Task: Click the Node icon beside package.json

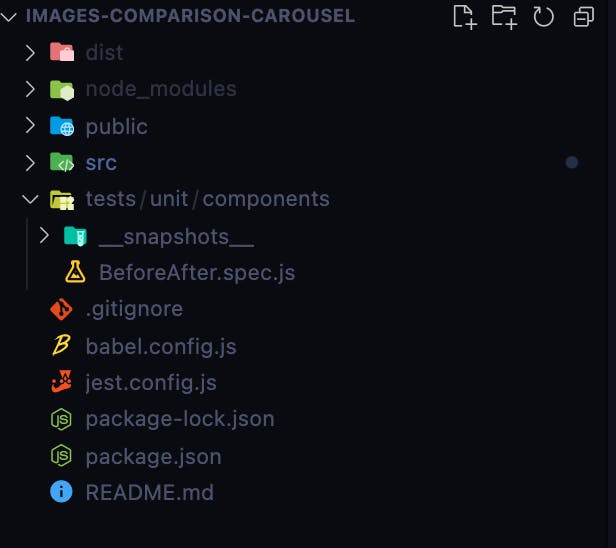Action: coord(61,455)
